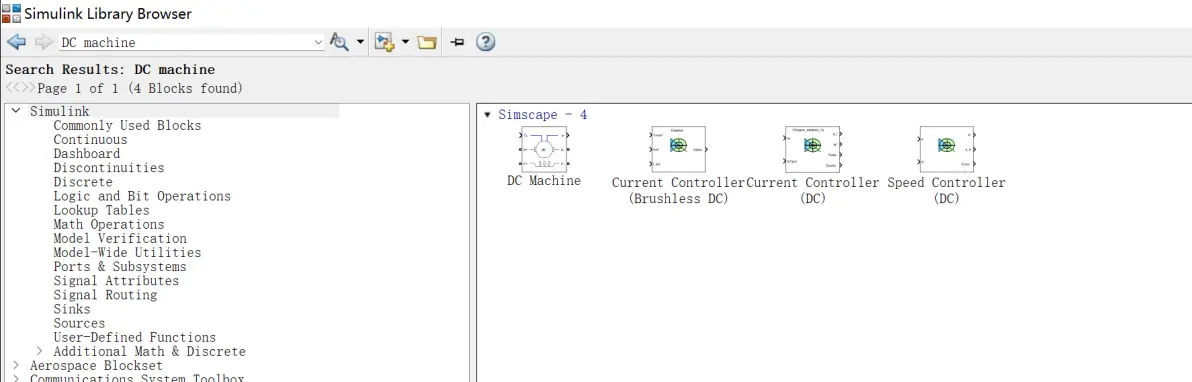Select User-Defined Functions library
This screenshot has height=382, width=1192.
pyautogui.click(x=135, y=337)
